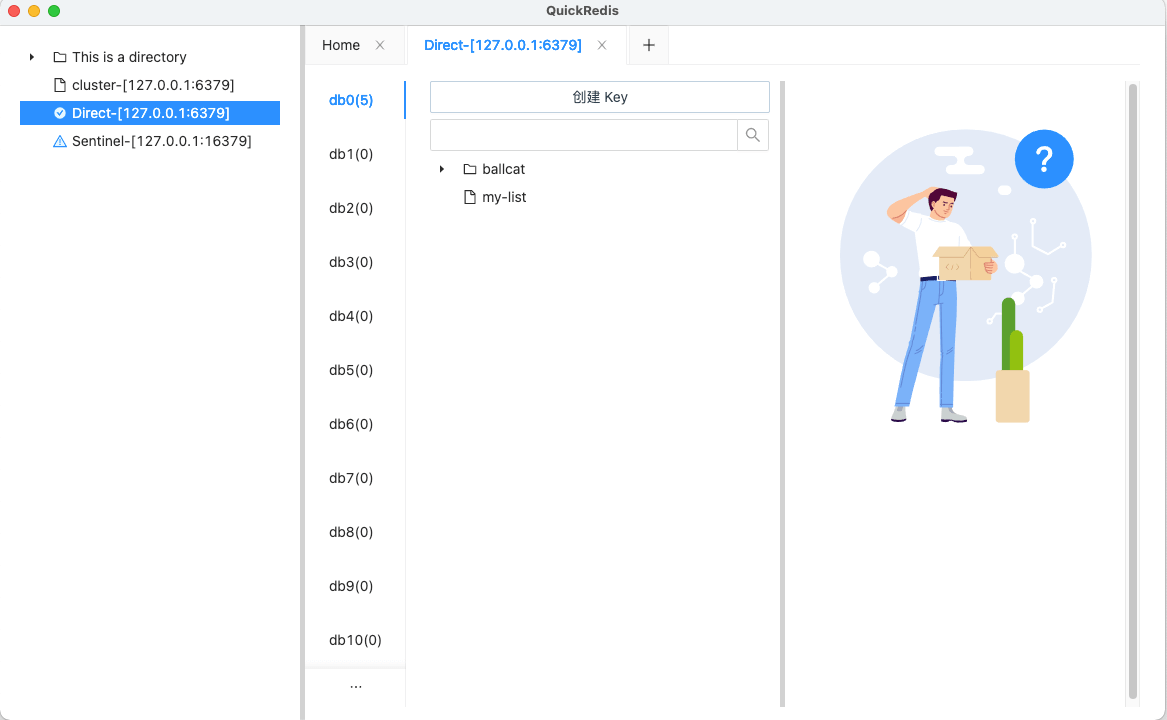This screenshot has width=1167, height=720.
Task: Click the right panel vertical scrollbar
Action: click(x=1133, y=392)
